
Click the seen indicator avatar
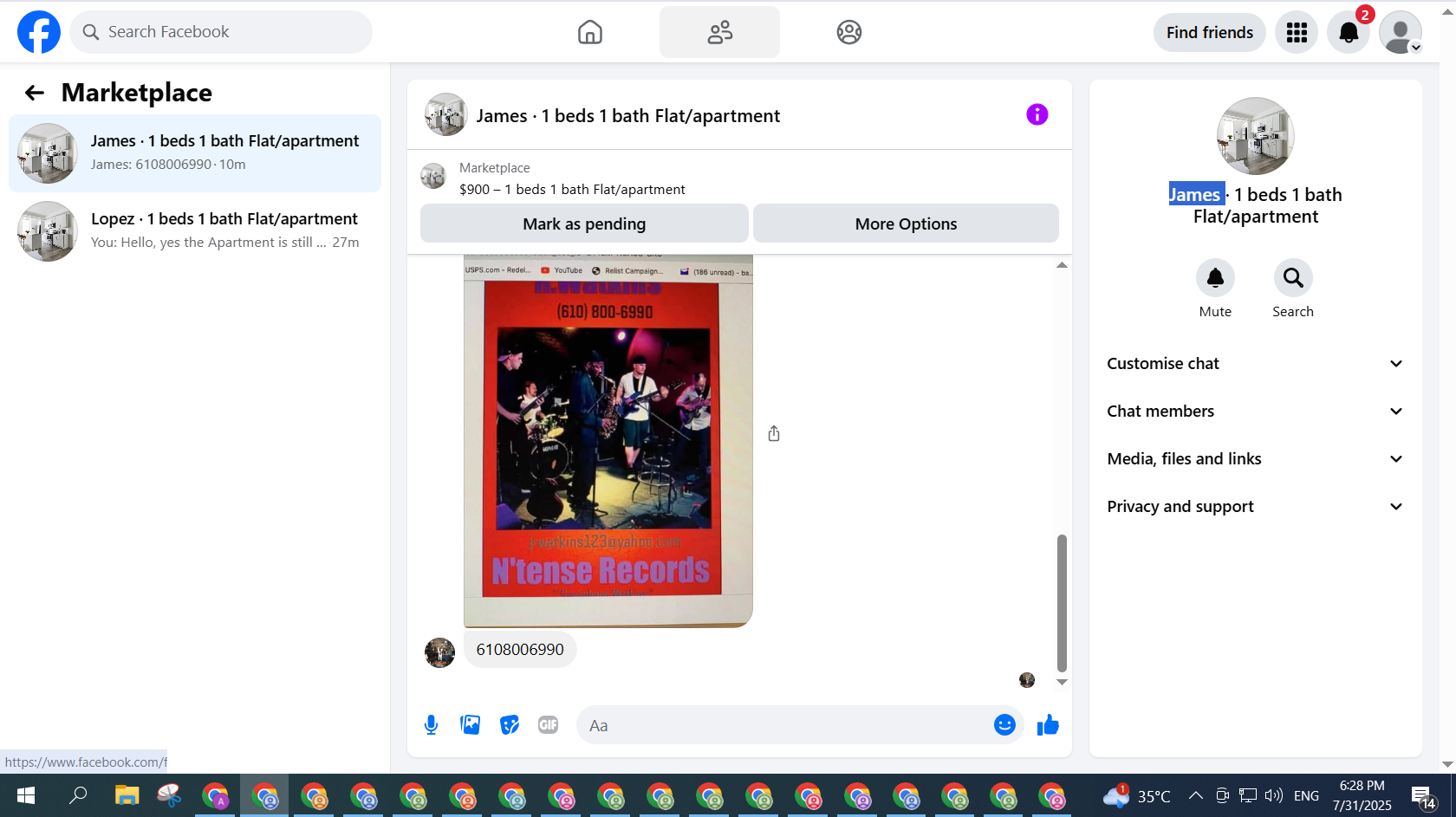pos(1027,680)
